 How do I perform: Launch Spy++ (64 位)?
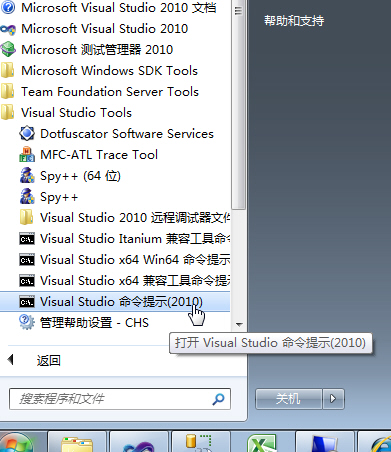[80, 176]
